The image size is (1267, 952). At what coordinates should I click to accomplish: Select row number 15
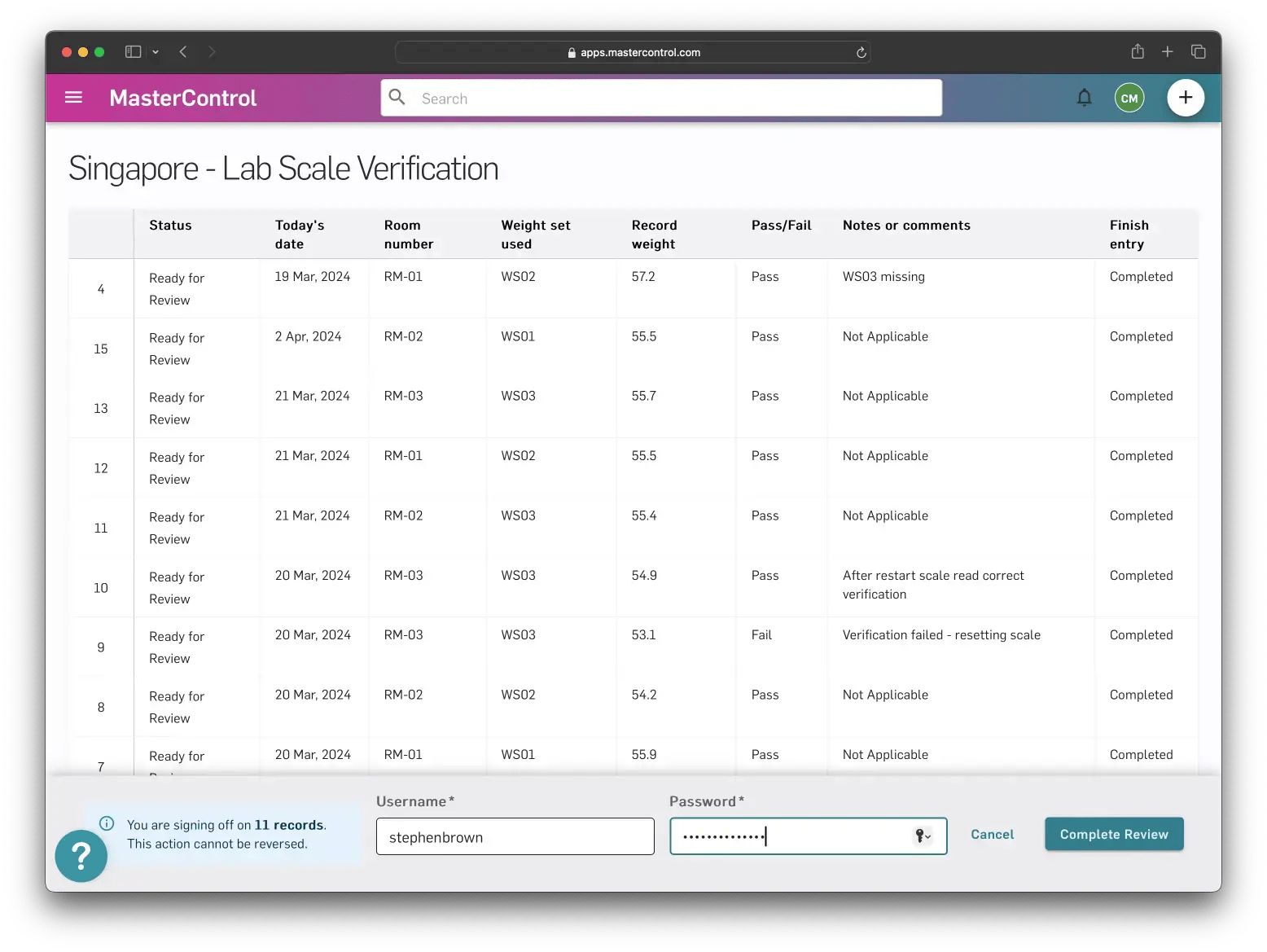pyautogui.click(x=101, y=349)
